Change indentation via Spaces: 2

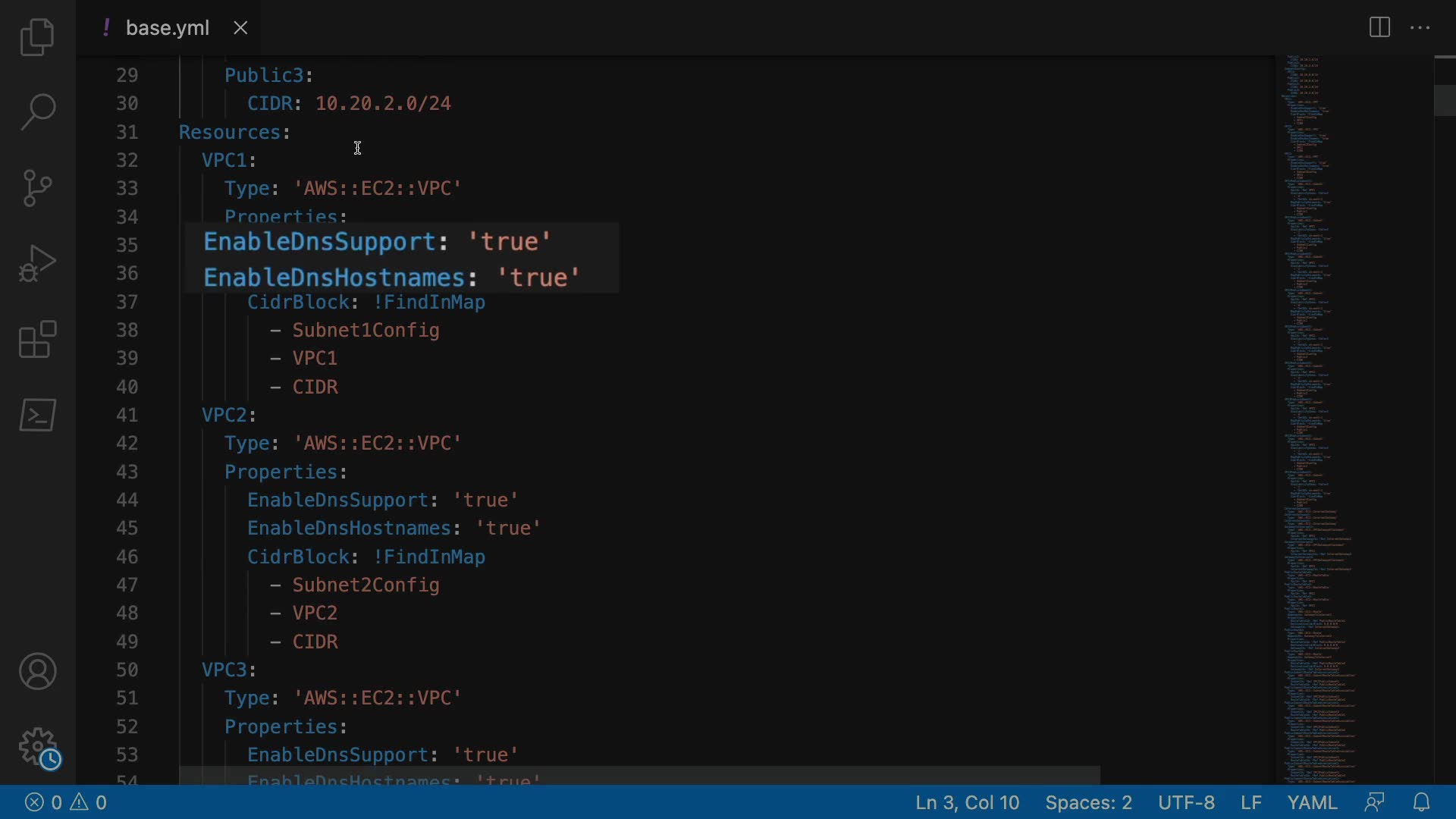(1088, 802)
